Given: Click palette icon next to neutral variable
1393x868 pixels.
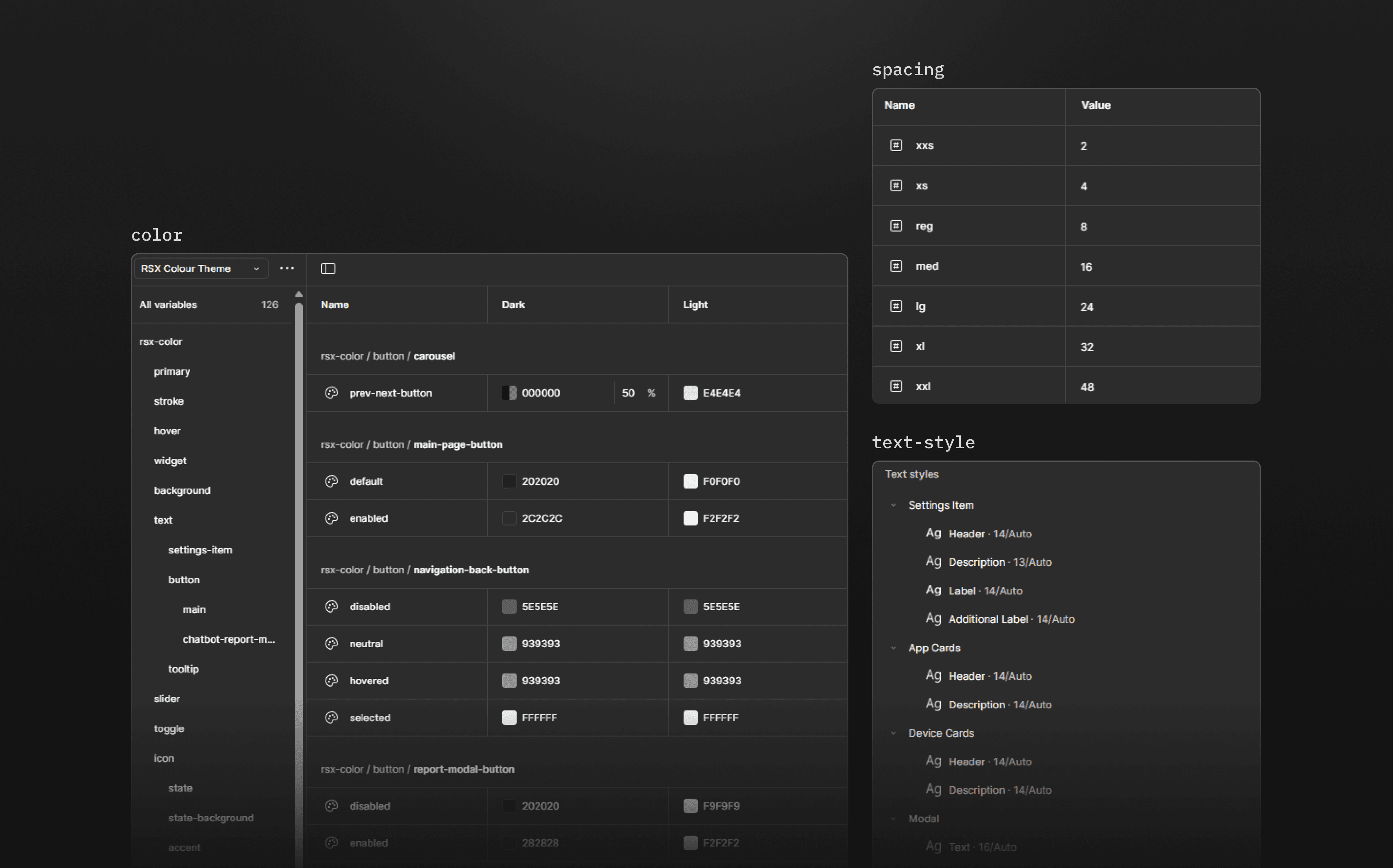Looking at the screenshot, I should point(332,644).
